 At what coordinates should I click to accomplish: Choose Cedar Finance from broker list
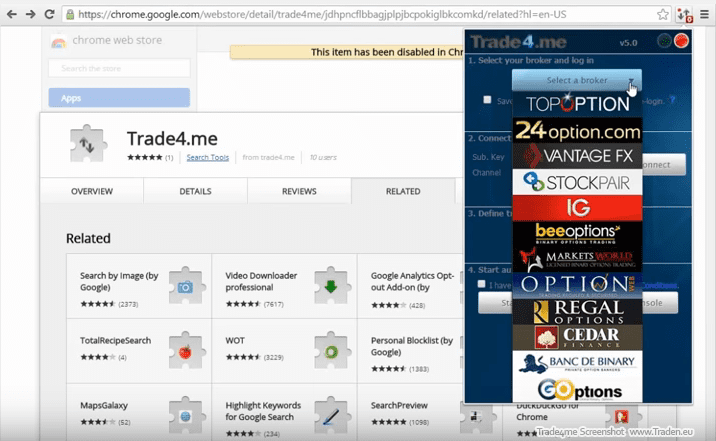[577, 337]
